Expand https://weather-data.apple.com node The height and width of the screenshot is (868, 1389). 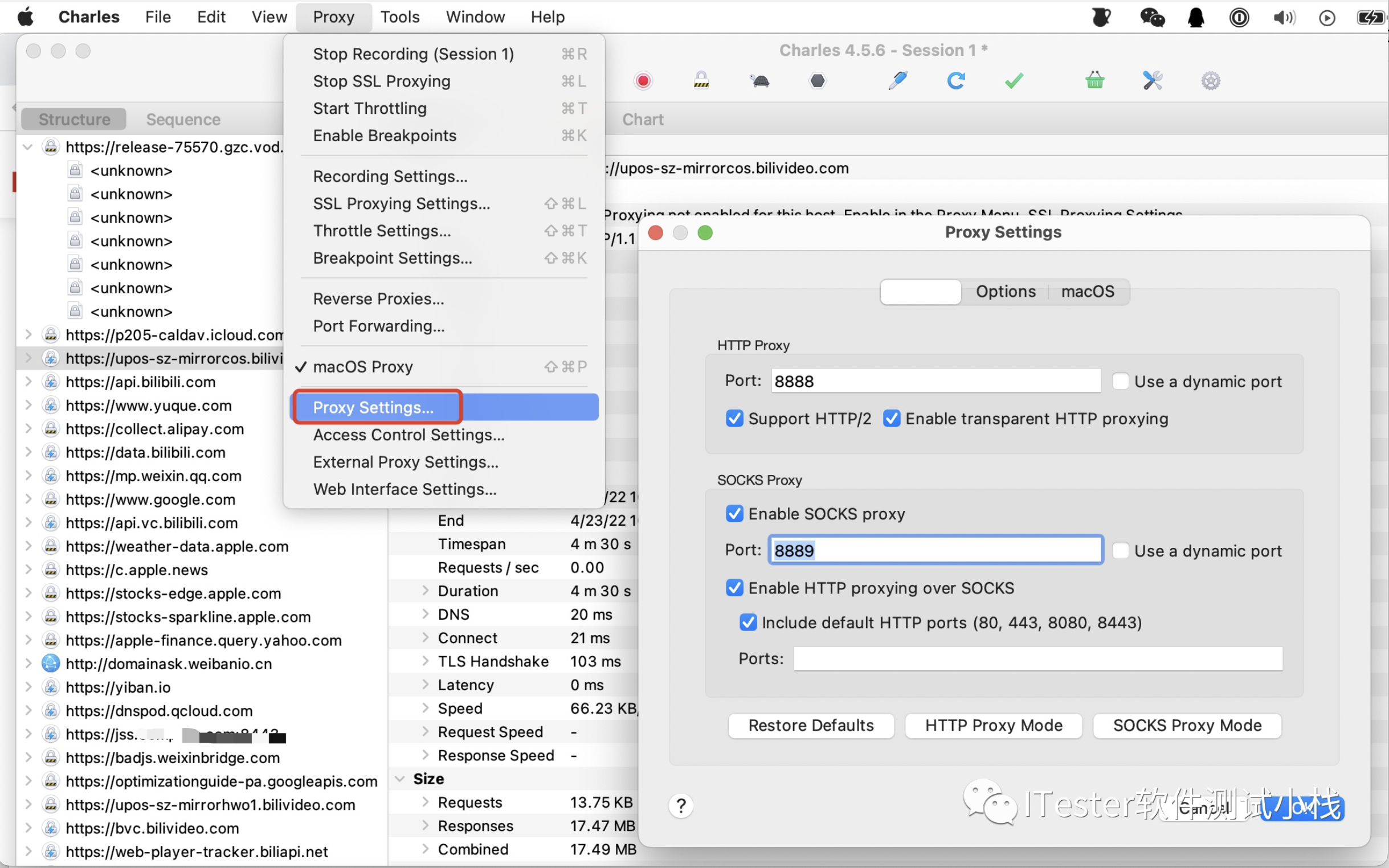click(27, 546)
